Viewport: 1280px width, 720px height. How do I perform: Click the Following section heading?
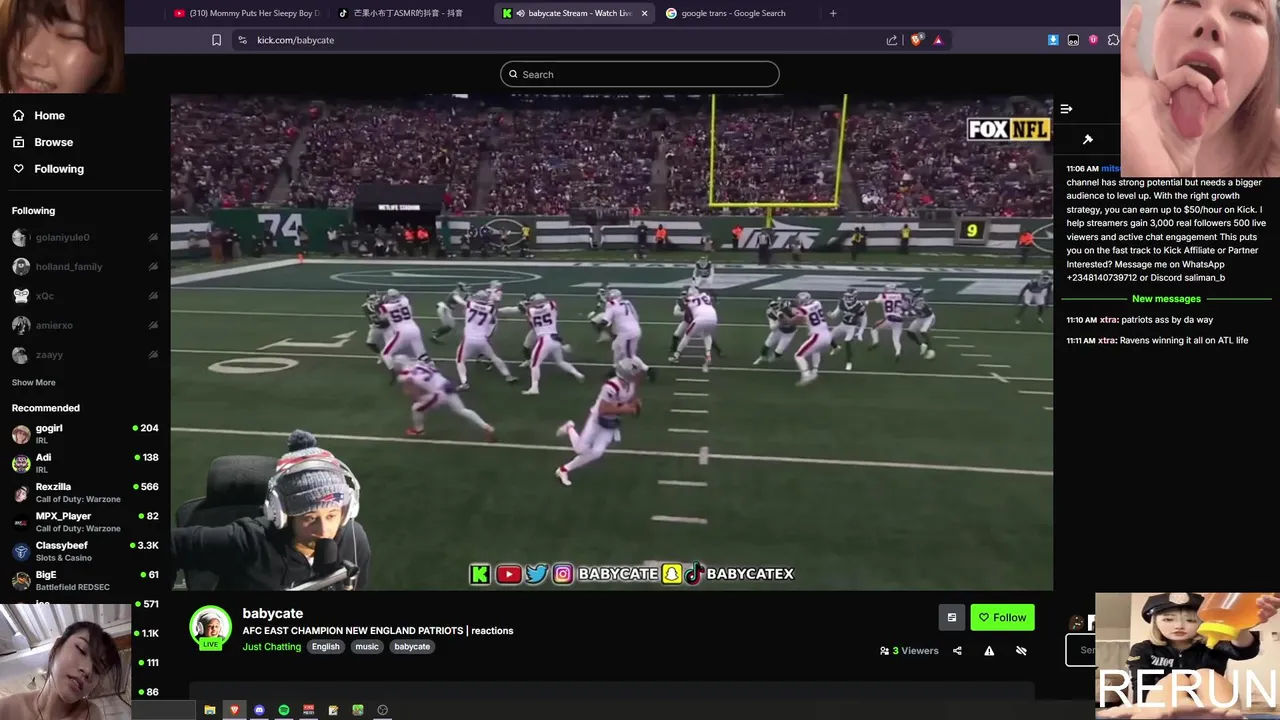click(33, 211)
